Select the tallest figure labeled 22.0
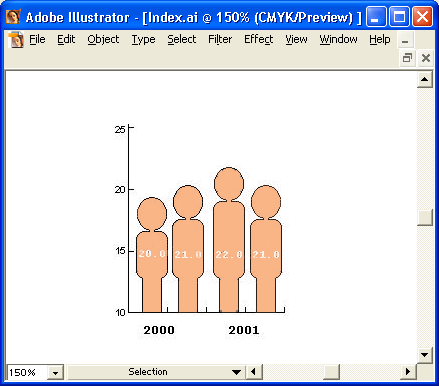Viewport: 439px width, 386px height. click(229, 240)
